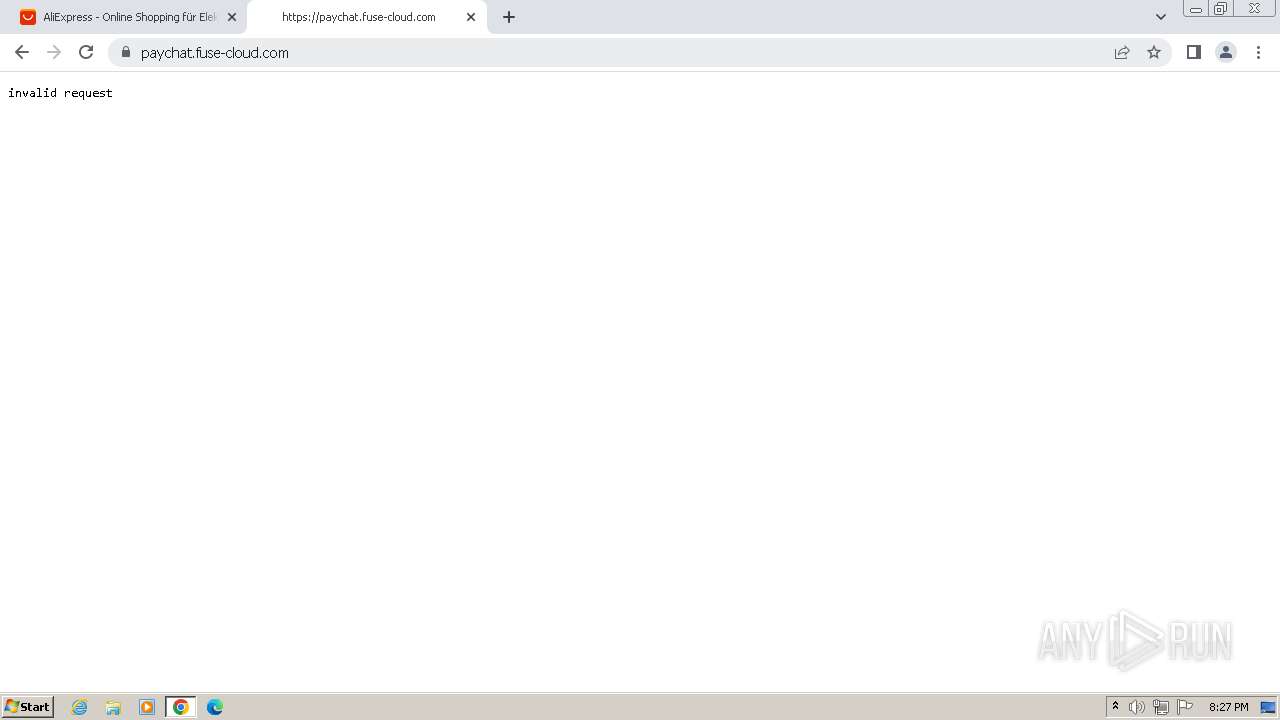1280x720 pixels.
Task: Restore down the Chrome window
Action: tap(1221, 9)
